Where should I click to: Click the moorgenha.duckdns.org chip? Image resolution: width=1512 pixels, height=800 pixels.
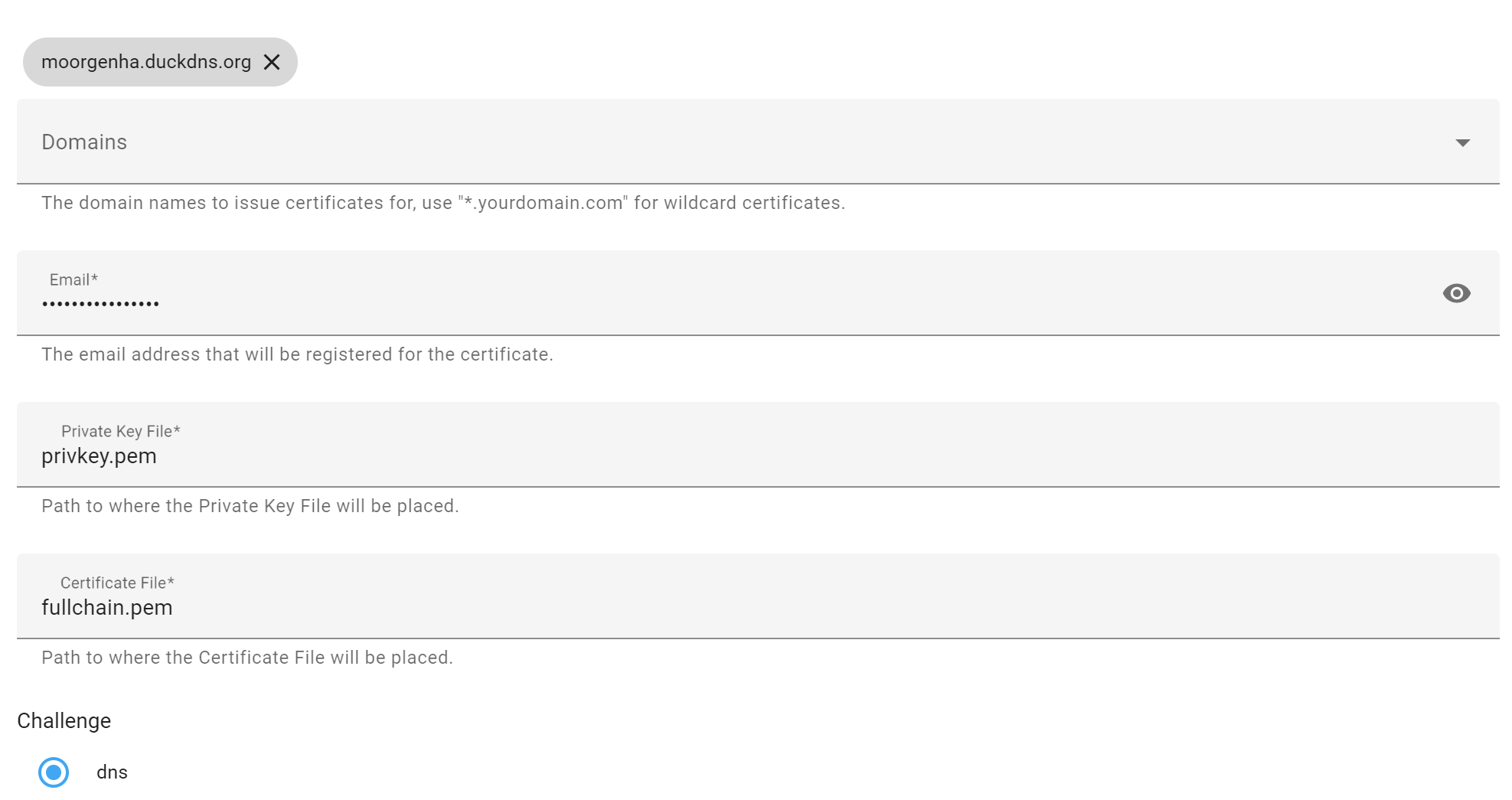[x=145, y=62]
